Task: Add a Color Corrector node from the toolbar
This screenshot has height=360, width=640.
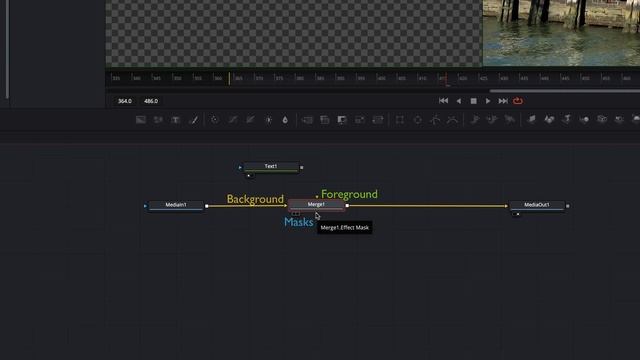Action: click(215, 120)
